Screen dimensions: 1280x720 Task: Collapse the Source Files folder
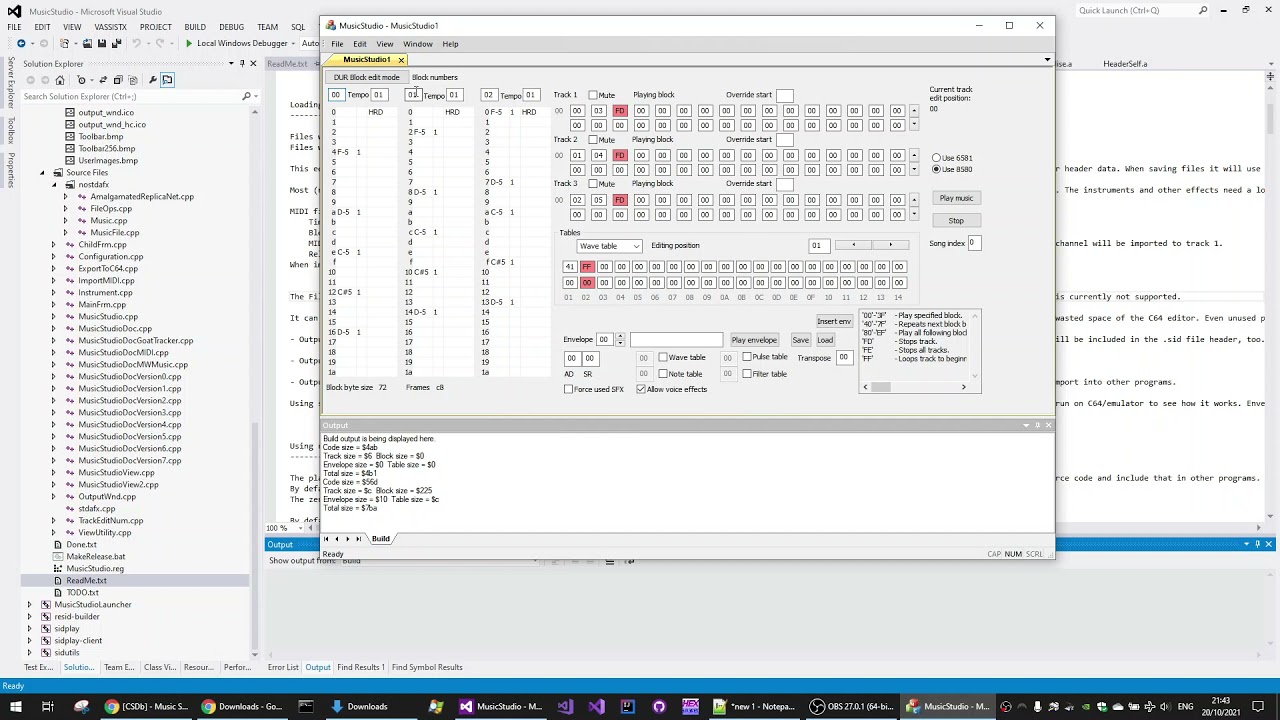tap(42, 173)
